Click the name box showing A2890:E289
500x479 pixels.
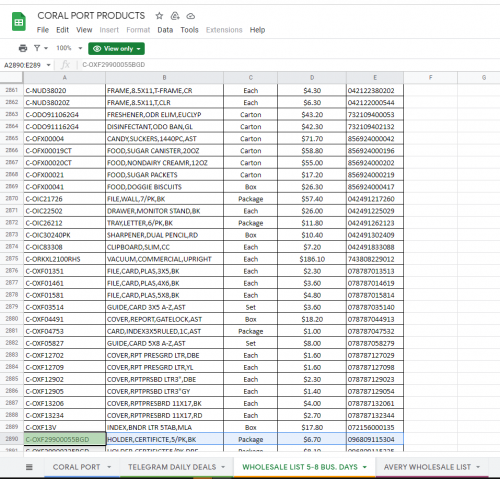pyautogui.click(x=23, y=65)
